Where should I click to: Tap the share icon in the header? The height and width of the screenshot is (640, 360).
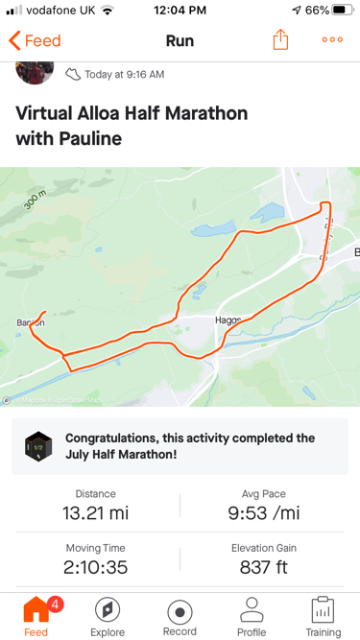coord(280,40)
